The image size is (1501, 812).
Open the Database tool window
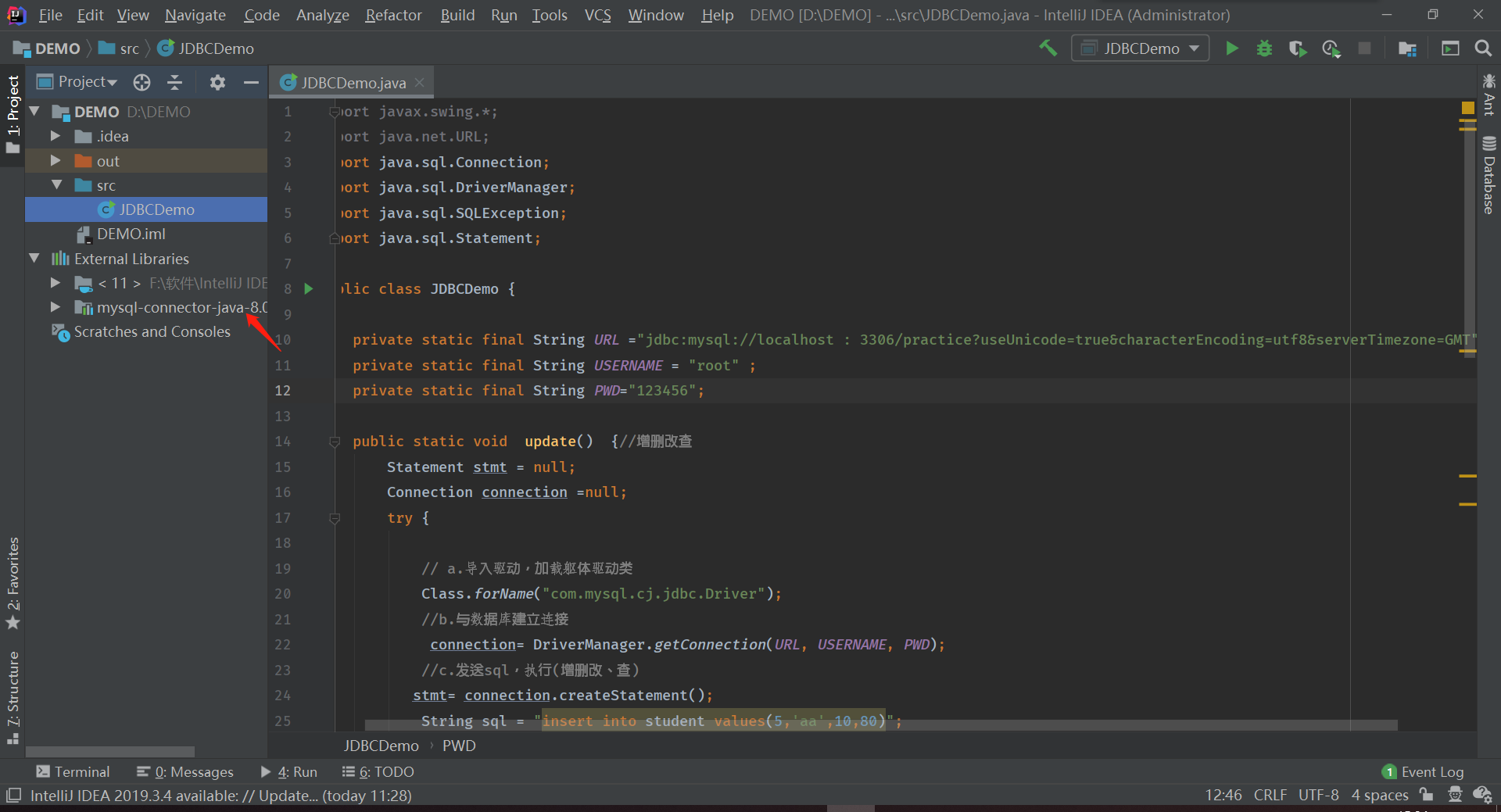click(1489, 175)
